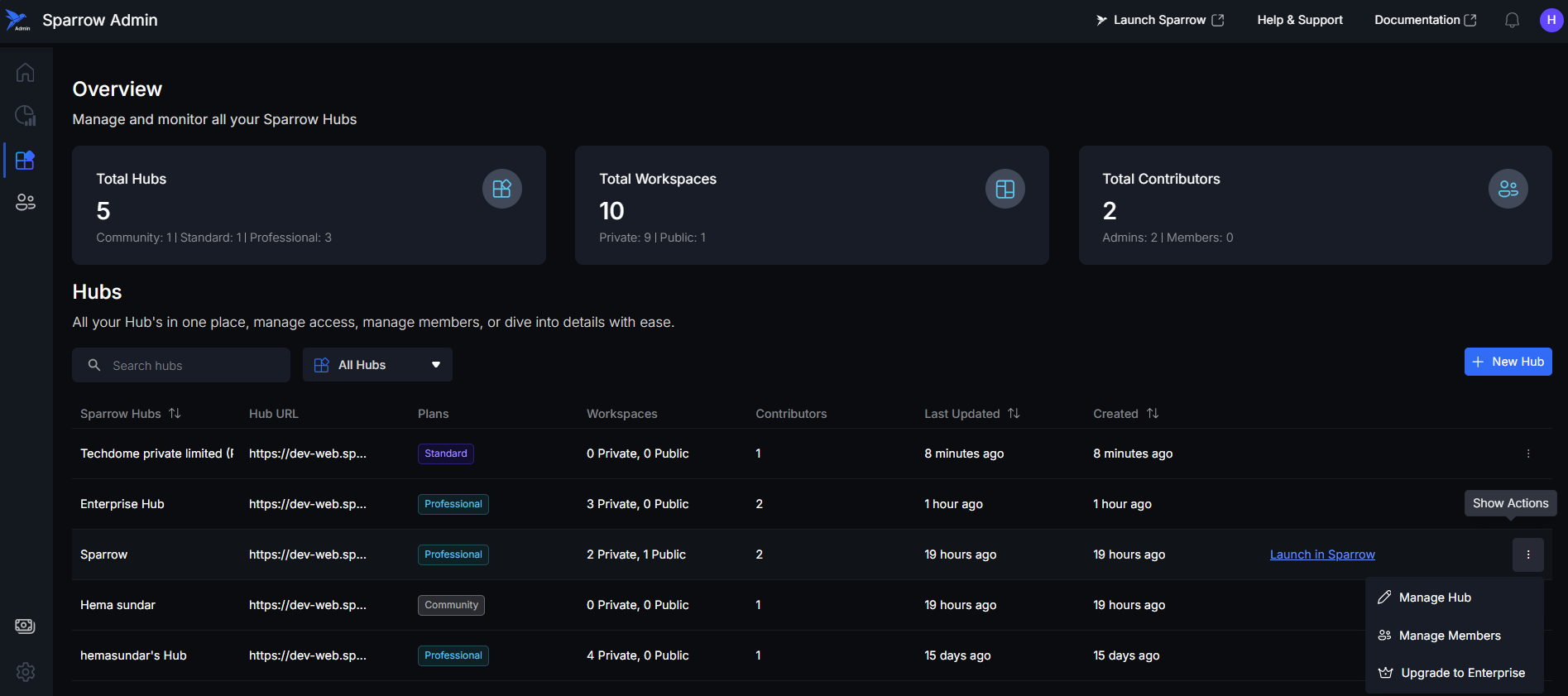The height and width of the screenshot is (696, 1568).
Task: Click the notification bell icon
Action: click(1512, 20)
